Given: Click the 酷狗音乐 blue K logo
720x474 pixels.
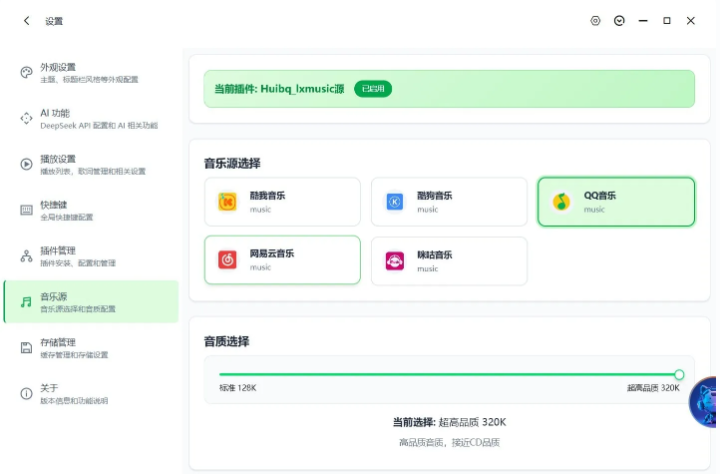Looking at the screenshot, I should click(x=394, y=202).
